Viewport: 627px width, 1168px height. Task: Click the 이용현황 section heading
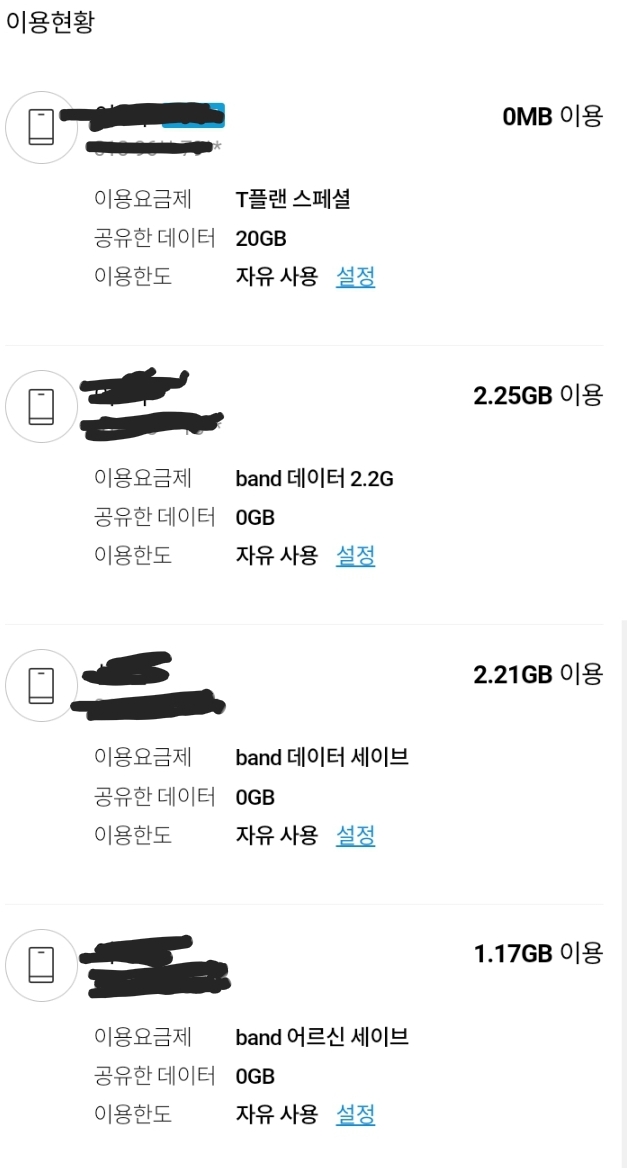[x=50, y=23]
